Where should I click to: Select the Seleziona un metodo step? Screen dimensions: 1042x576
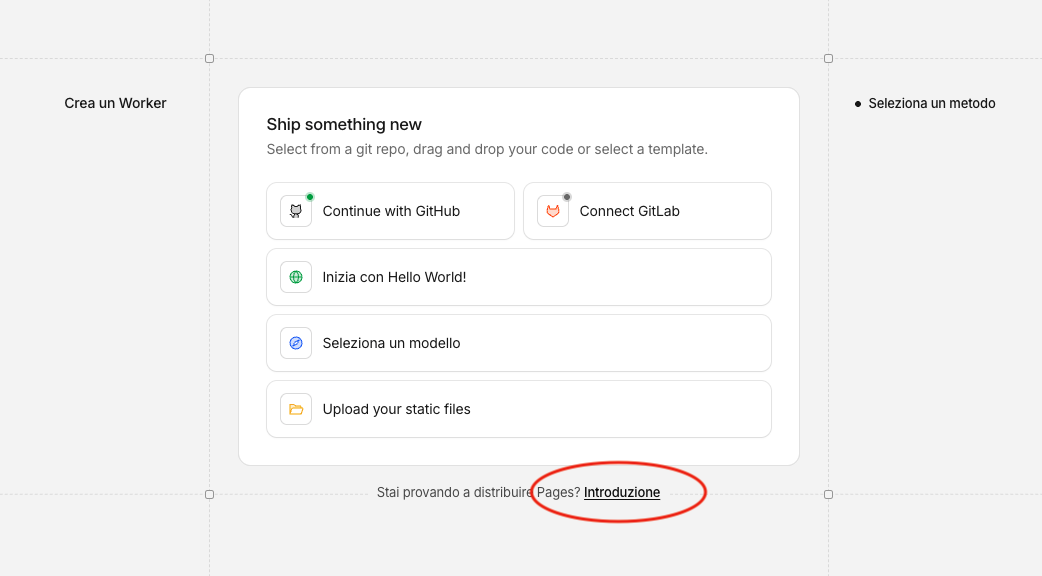(931, 103)
